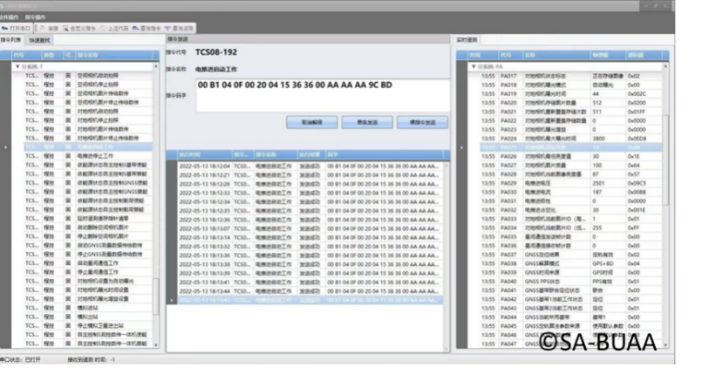This screenshot has width=716, height=375.
Task: Toggle the checkbox in first TCS command row
Action: click(x=68, y=75)
